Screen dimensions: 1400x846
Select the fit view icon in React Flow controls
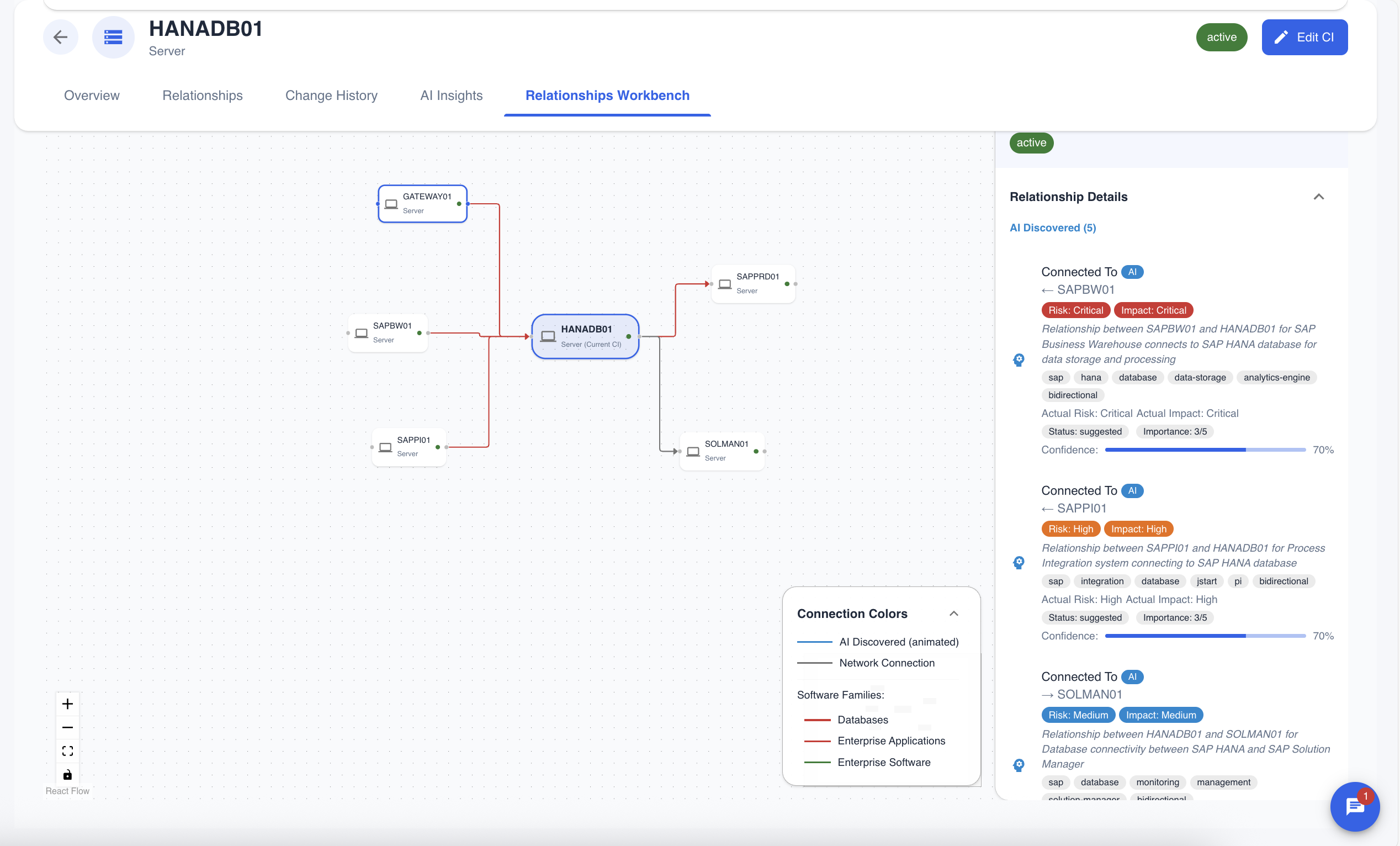click(67, 750)
